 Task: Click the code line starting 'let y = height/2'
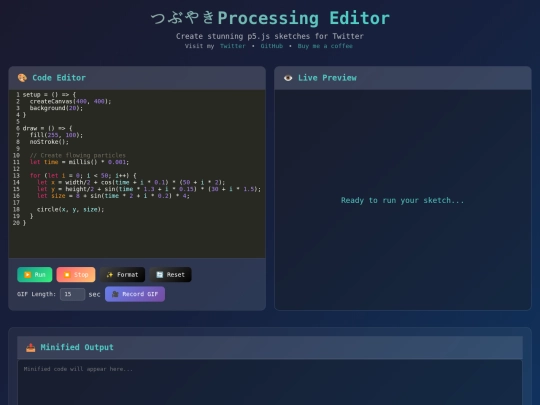tap(149, 189)
